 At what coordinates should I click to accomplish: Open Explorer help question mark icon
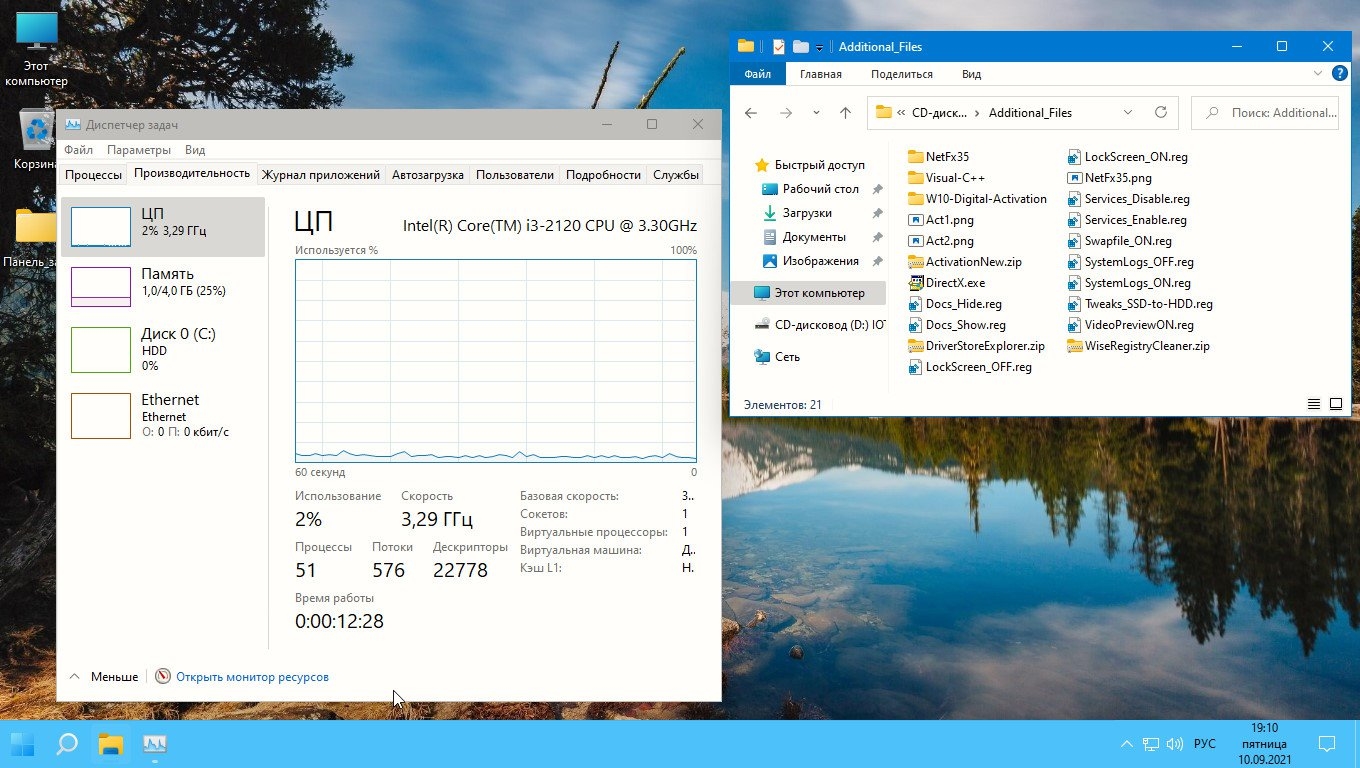[1340, 74]
